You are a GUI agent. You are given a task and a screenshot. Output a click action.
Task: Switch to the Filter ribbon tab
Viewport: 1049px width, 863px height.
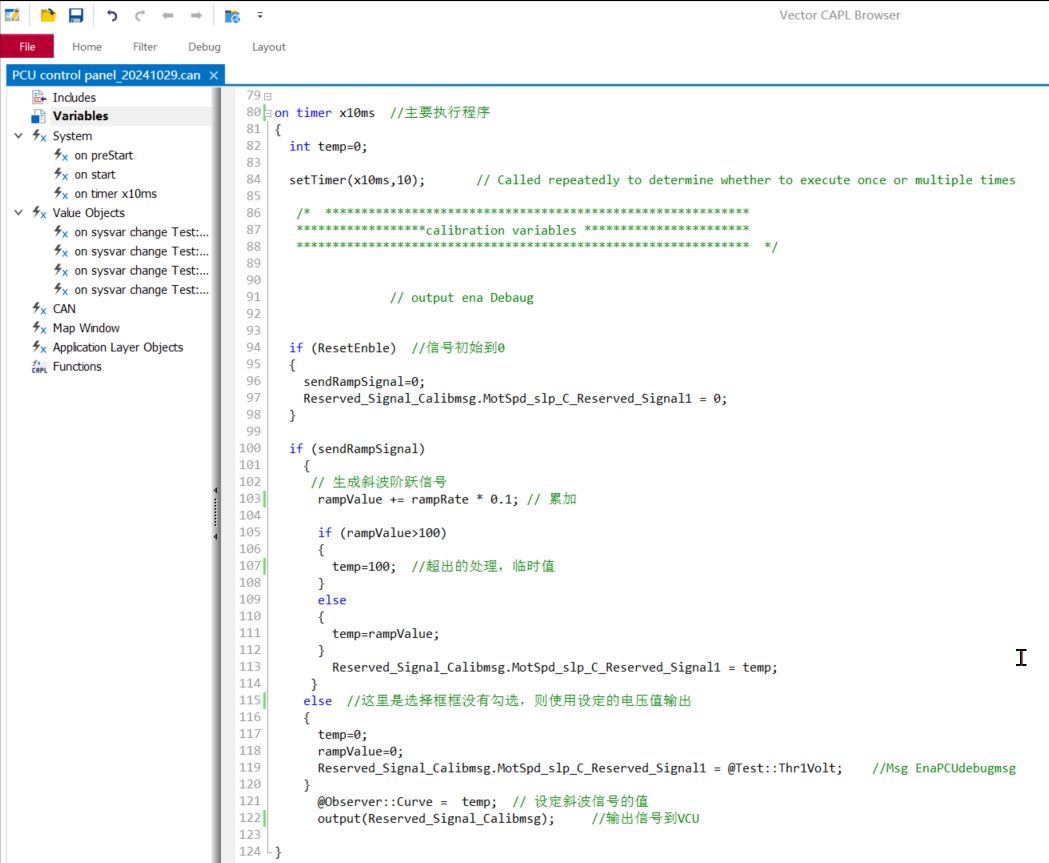click(x=145, y=47)
